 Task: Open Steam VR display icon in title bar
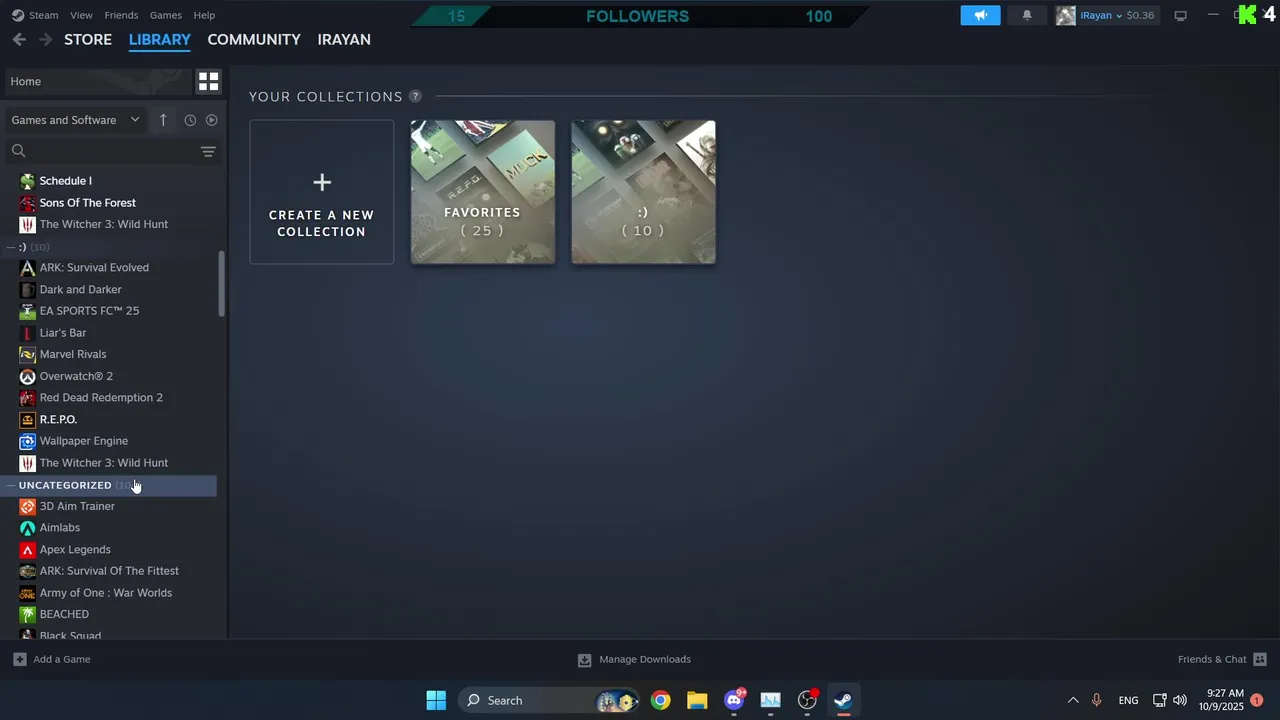tap(1180, 15)
